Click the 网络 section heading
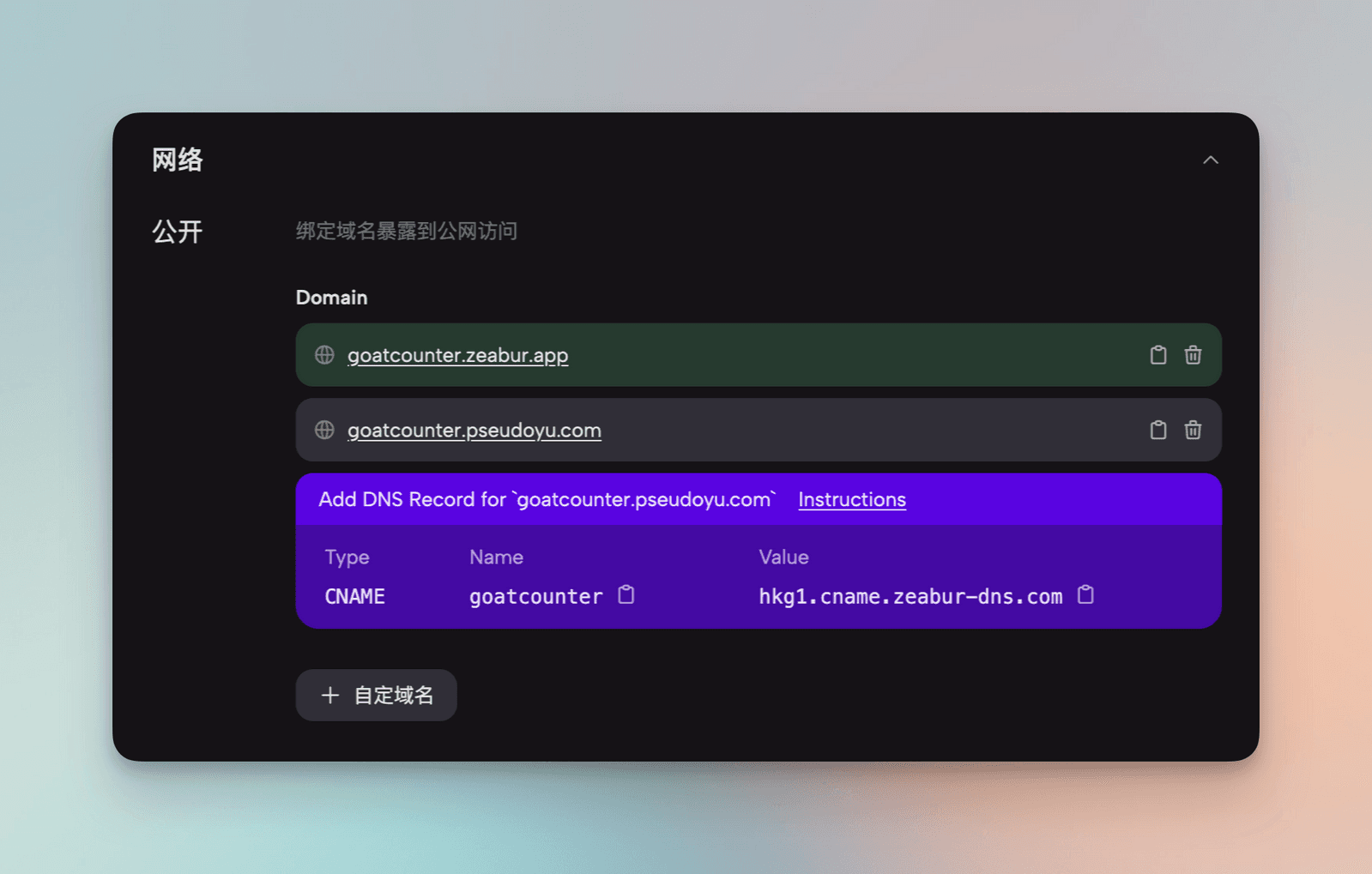 point(178,160)
